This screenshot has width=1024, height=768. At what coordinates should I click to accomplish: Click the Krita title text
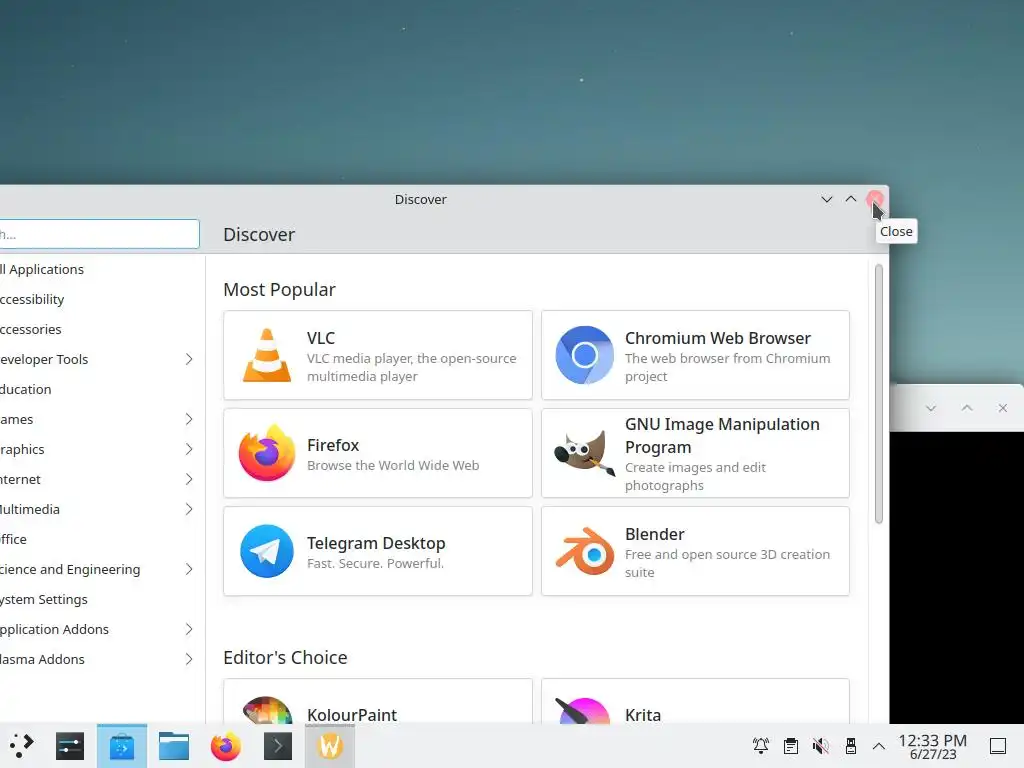(643, 715)
